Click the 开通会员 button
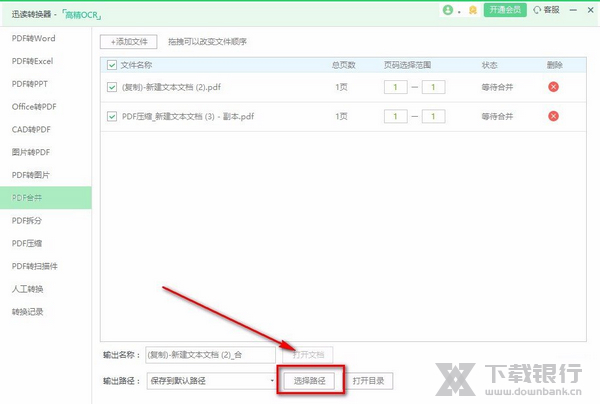The width and height of the screenshot is (600, 404). click(x=505, y=10)
